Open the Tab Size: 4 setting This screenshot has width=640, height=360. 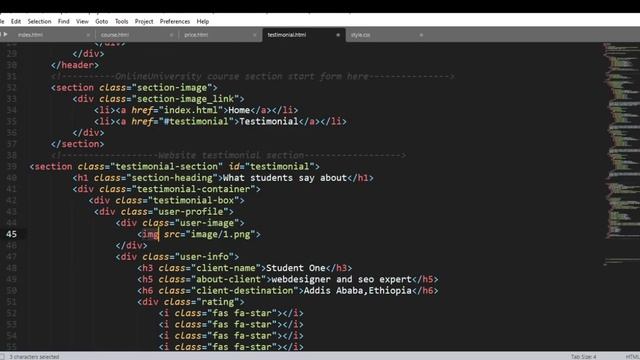point(583,357)
